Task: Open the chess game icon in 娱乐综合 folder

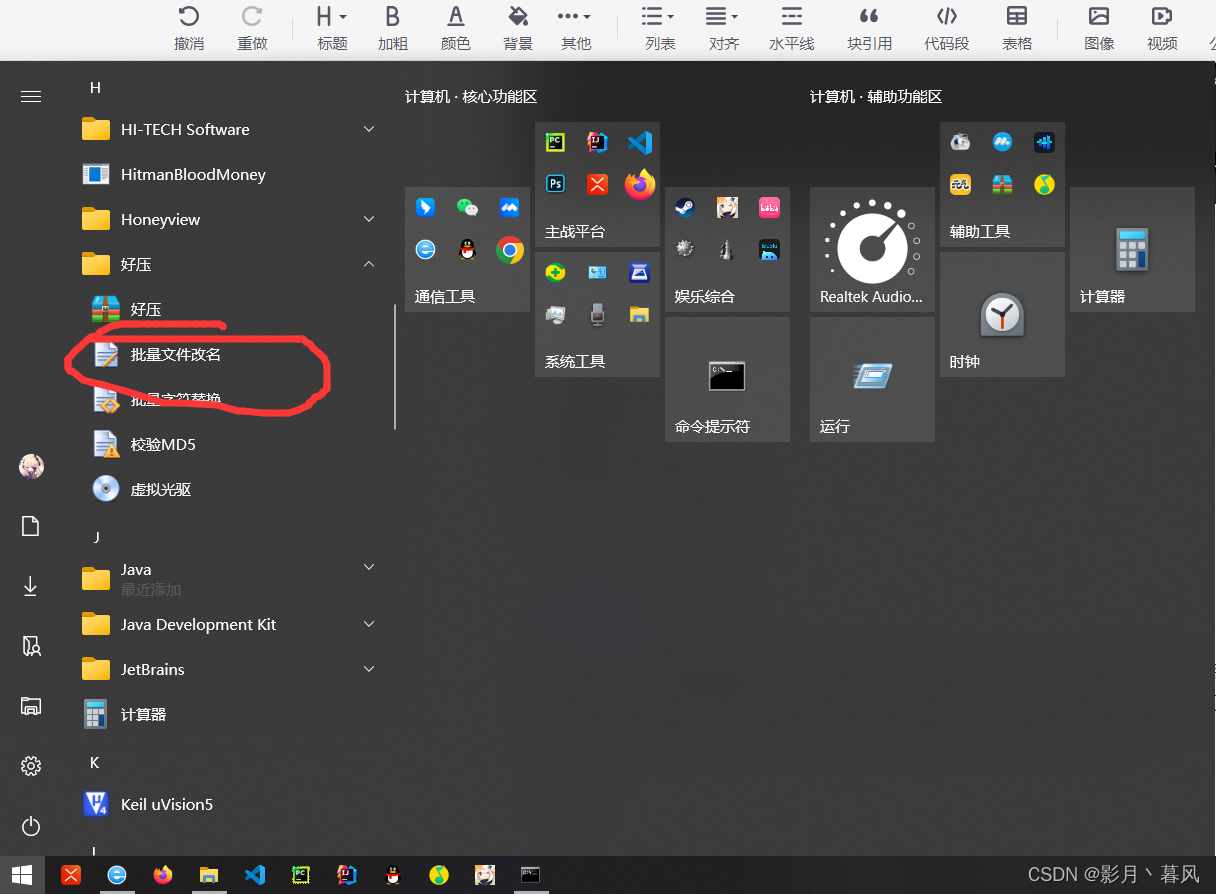Action: click(727, 249)
